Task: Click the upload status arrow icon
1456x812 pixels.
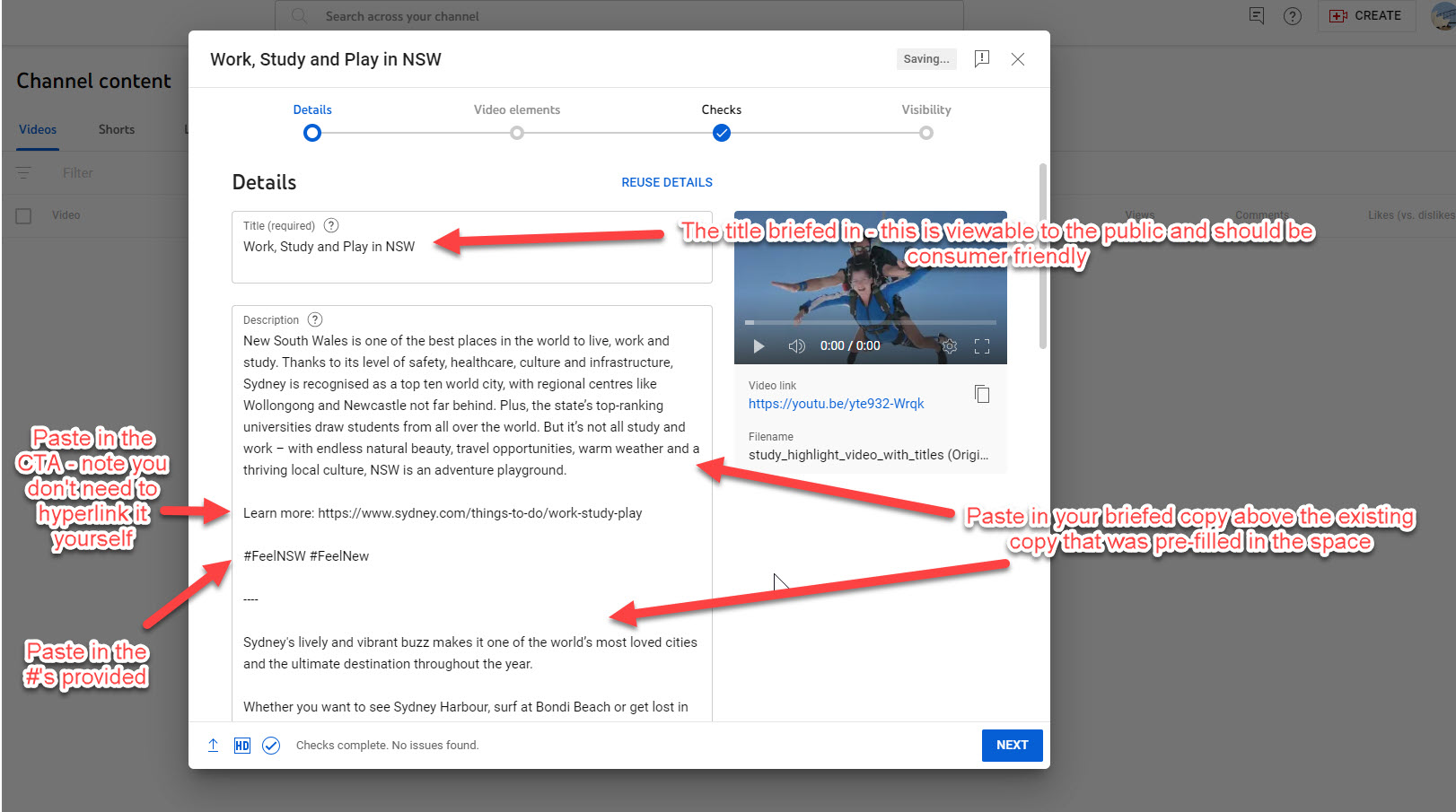Action: (x=214, y=746)
